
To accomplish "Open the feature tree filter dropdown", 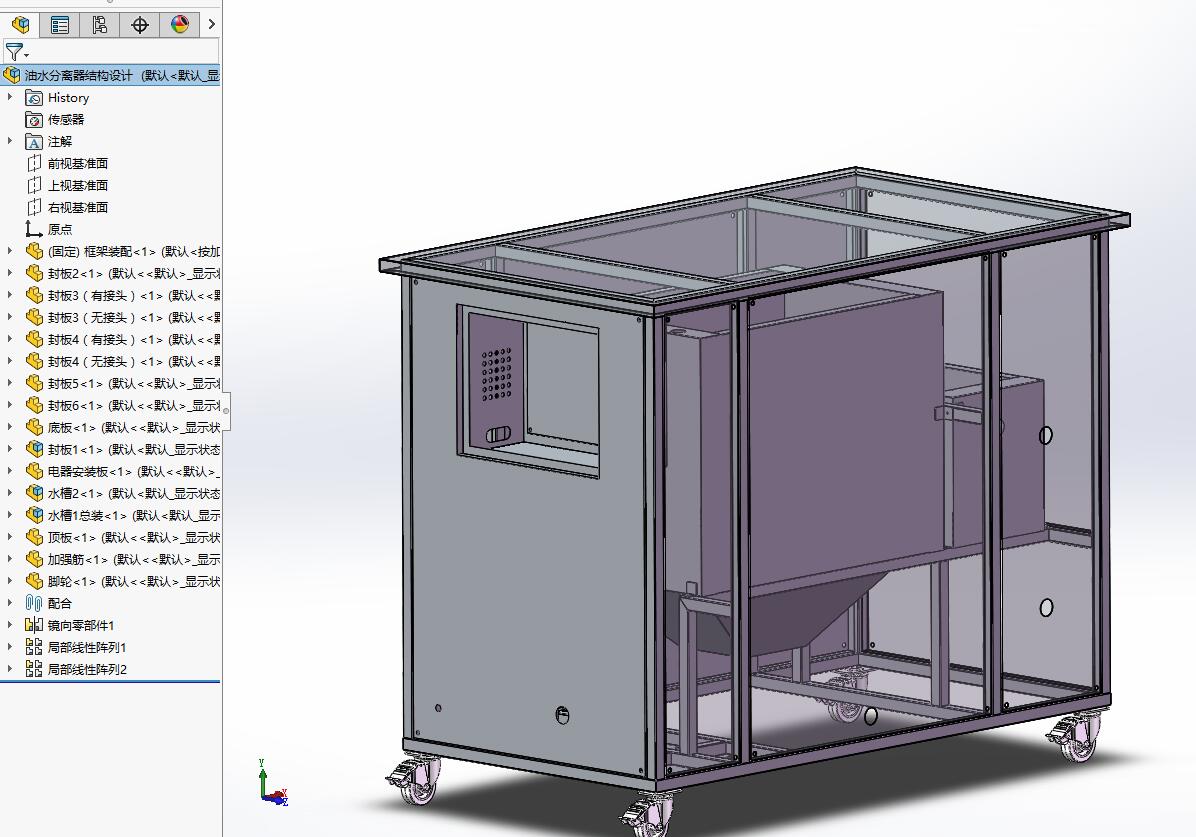I will [17, 52].
